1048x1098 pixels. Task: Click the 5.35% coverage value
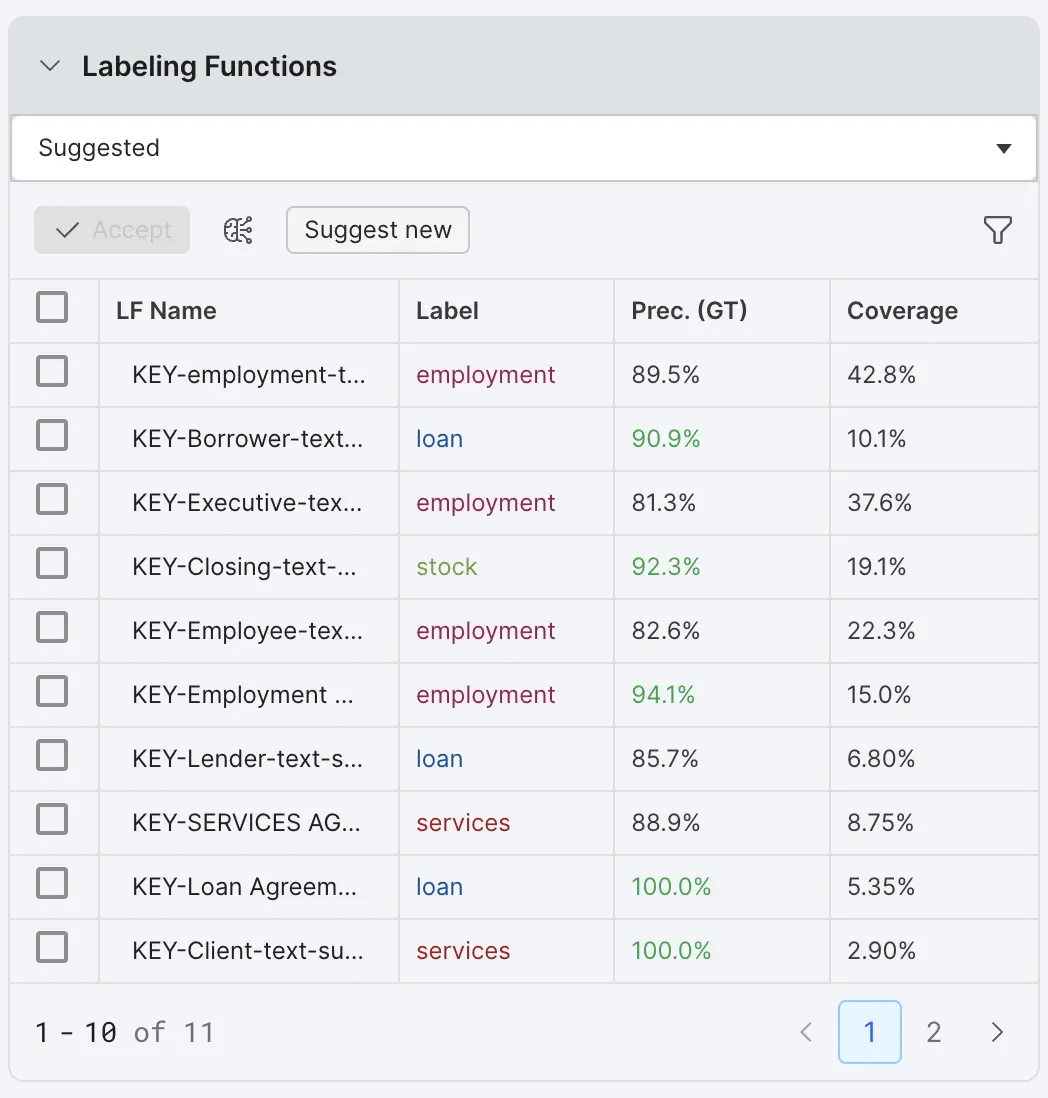881,887
